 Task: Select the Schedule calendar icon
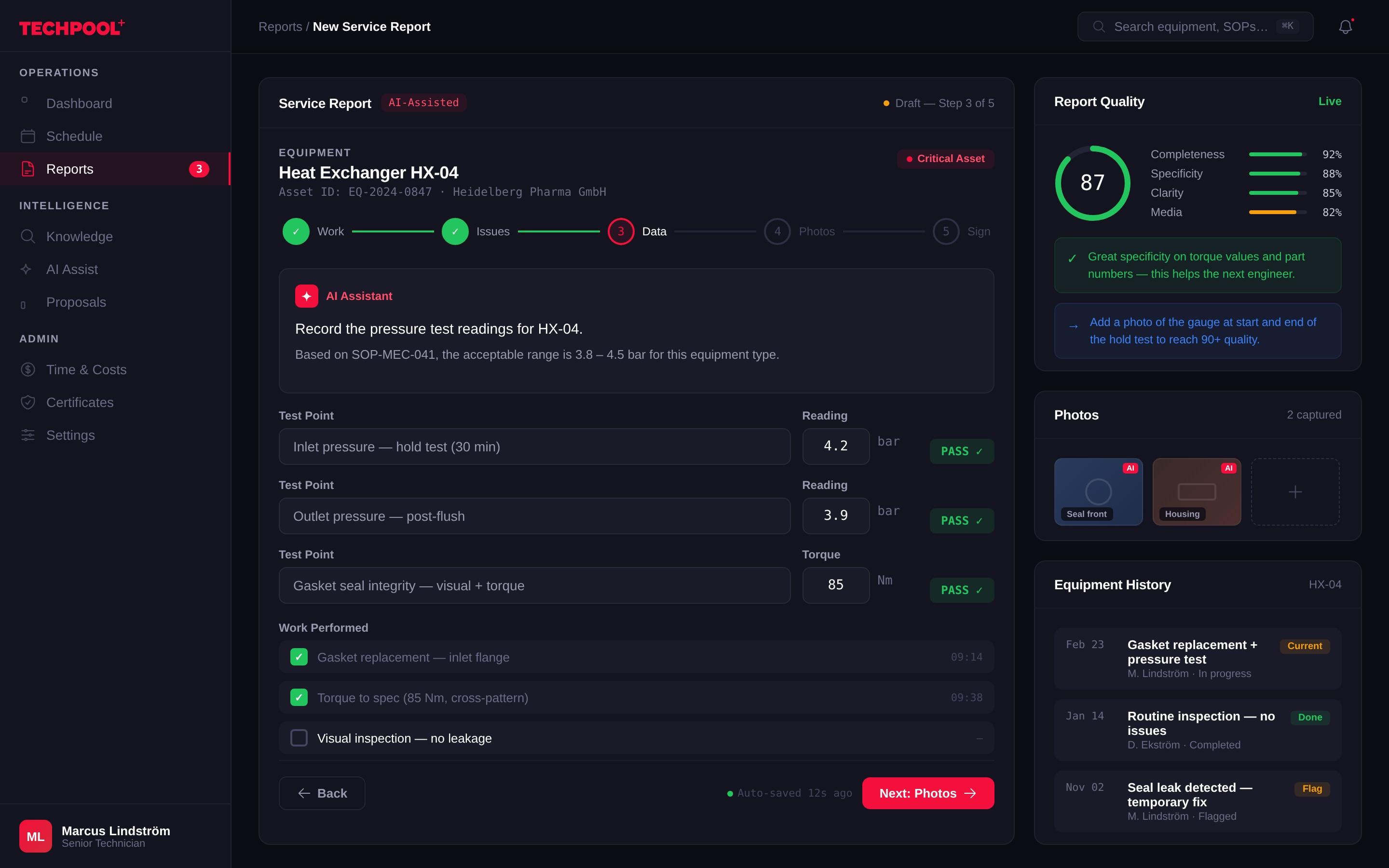(x=28, y=136)
